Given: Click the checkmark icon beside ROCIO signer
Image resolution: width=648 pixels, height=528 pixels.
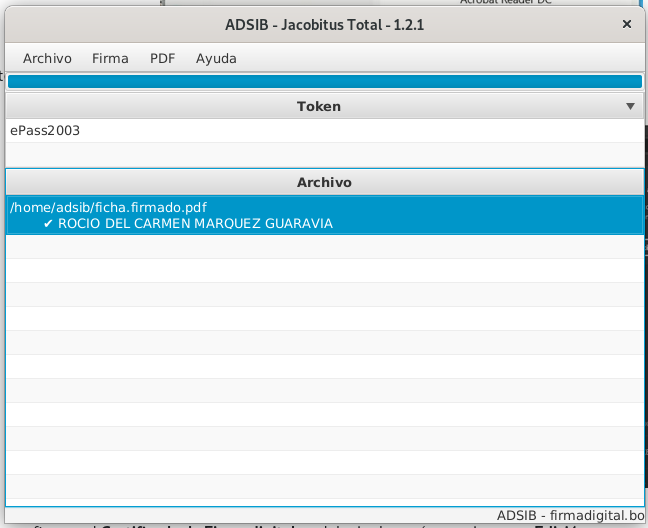Looking at the screenshot, I should point(48,224).
